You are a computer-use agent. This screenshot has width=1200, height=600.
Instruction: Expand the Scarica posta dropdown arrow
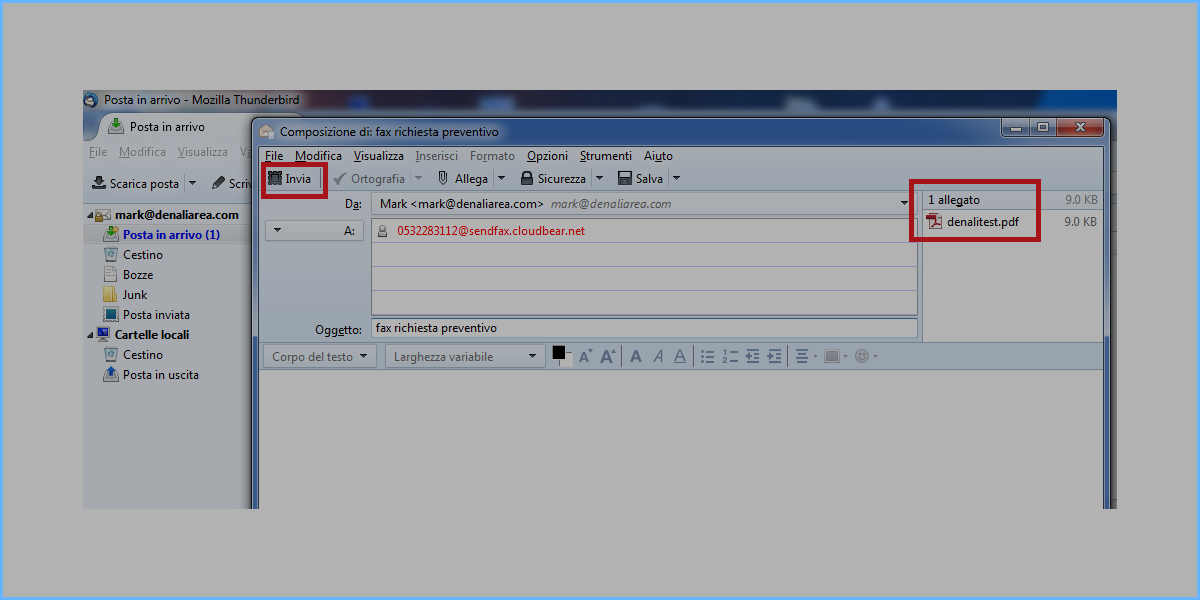192,184
